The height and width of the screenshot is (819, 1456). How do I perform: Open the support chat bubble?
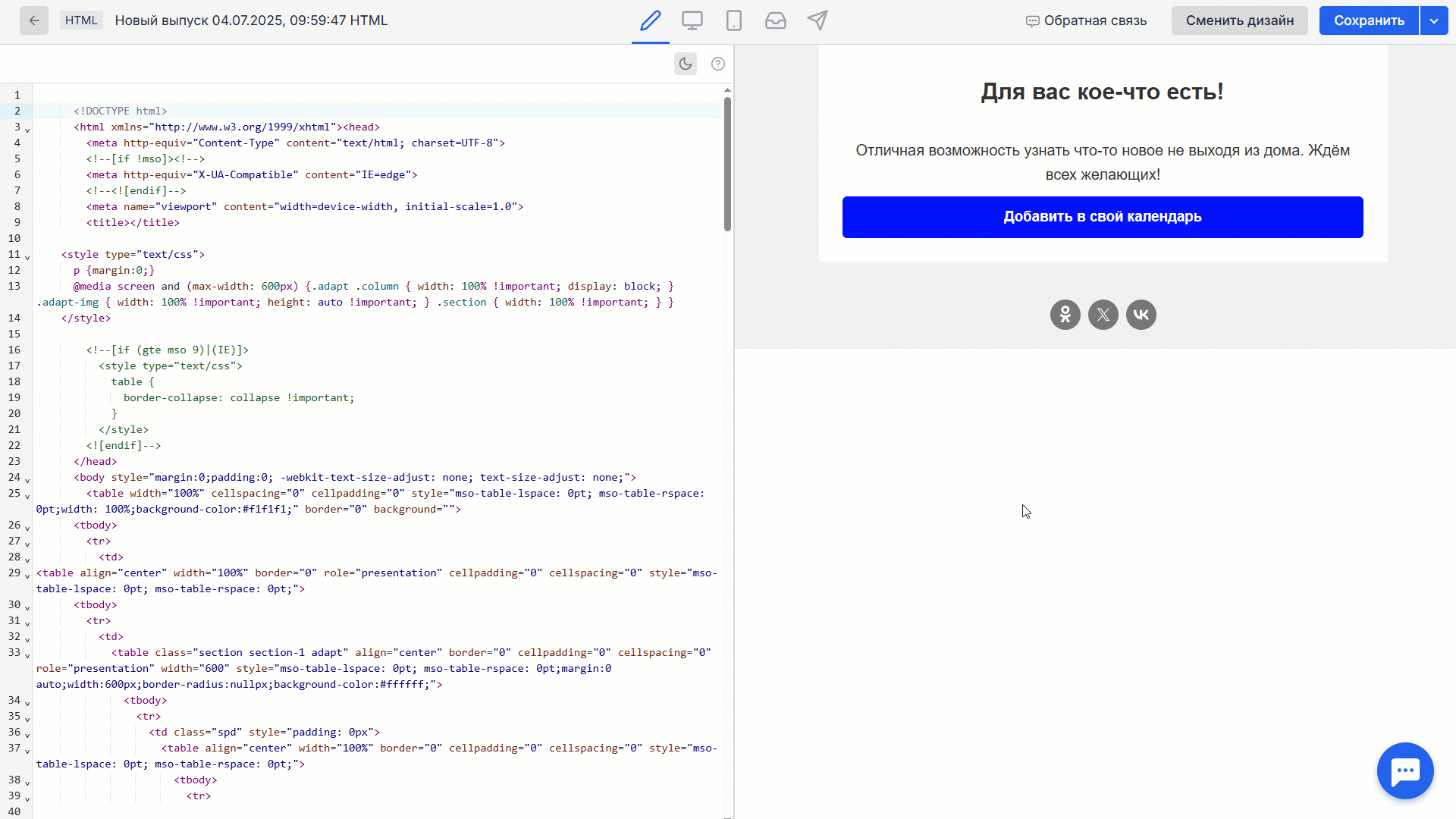tap(1405, 770)
